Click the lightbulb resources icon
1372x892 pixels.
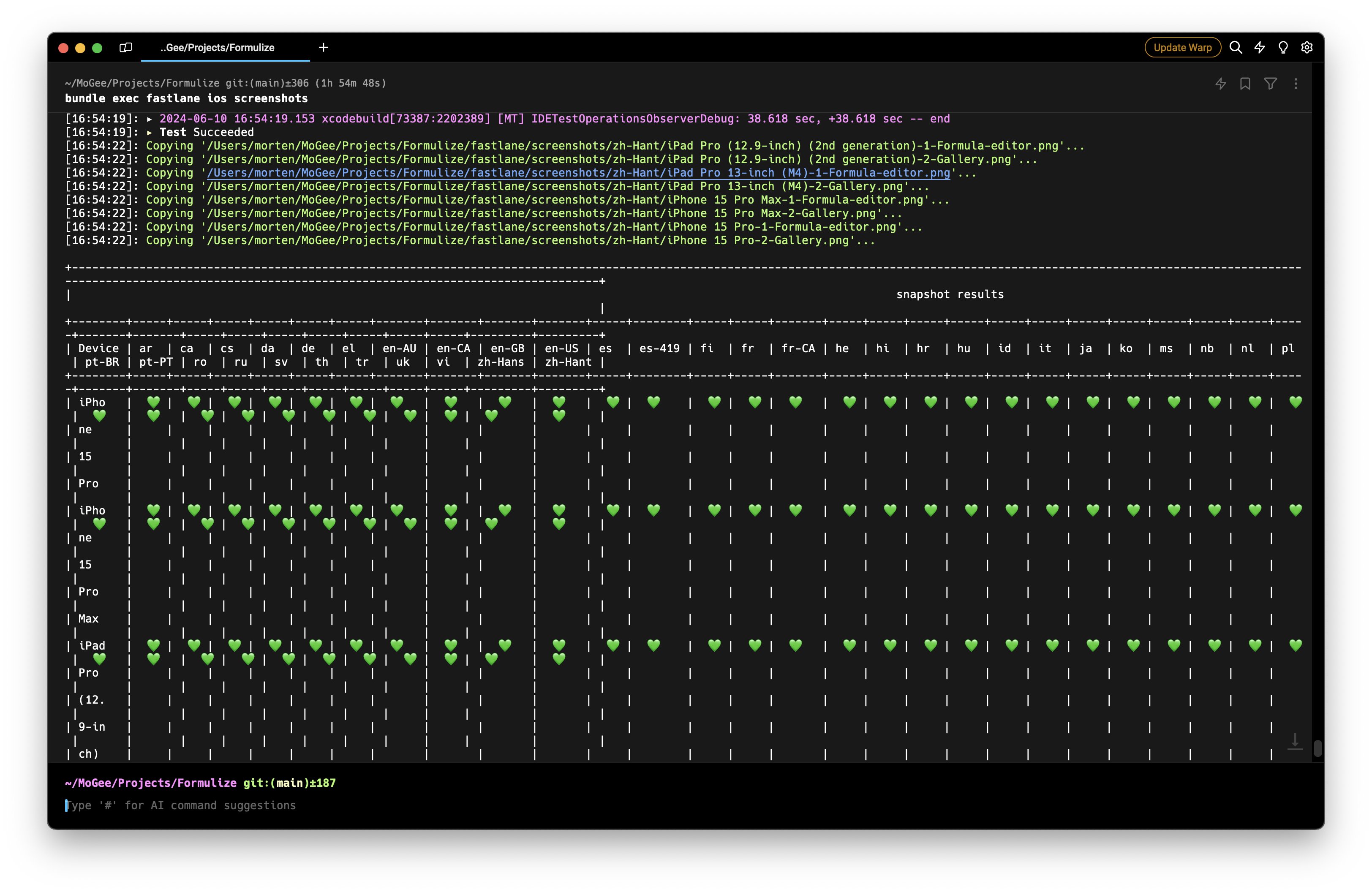pos(1283,47)
